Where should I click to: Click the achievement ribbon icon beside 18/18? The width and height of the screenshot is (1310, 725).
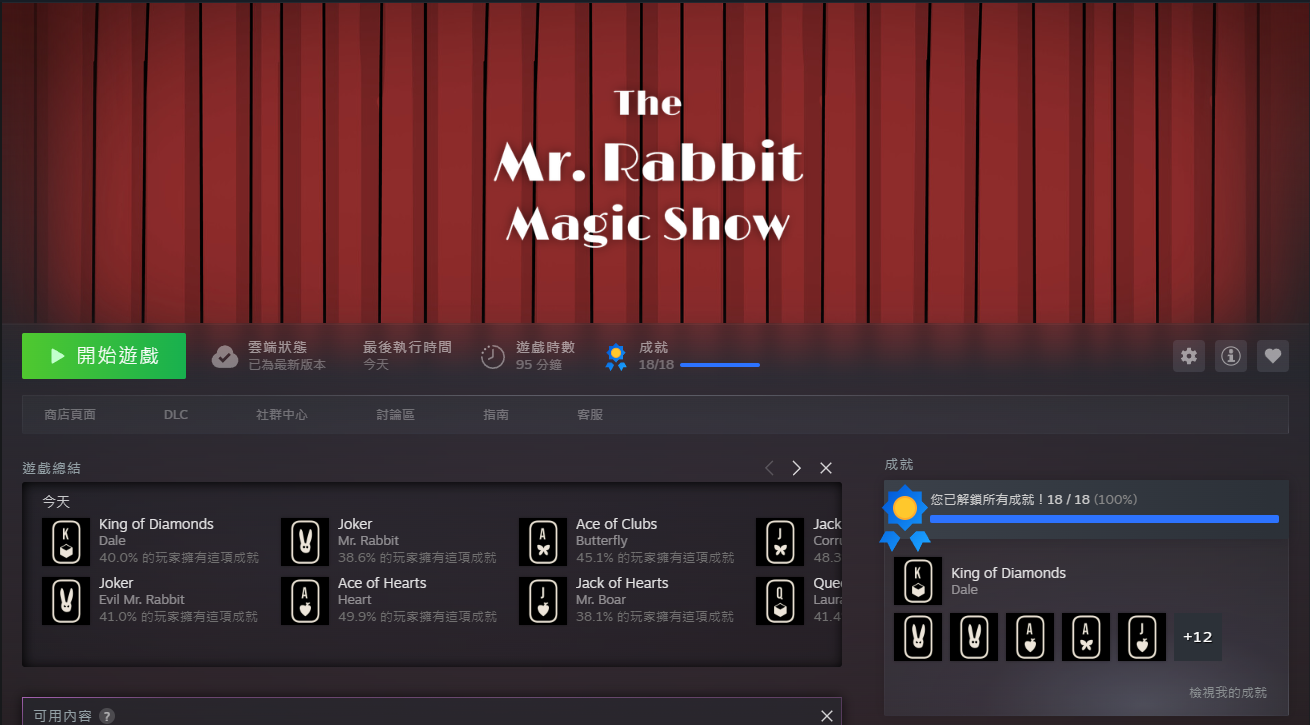pos(616,357)
